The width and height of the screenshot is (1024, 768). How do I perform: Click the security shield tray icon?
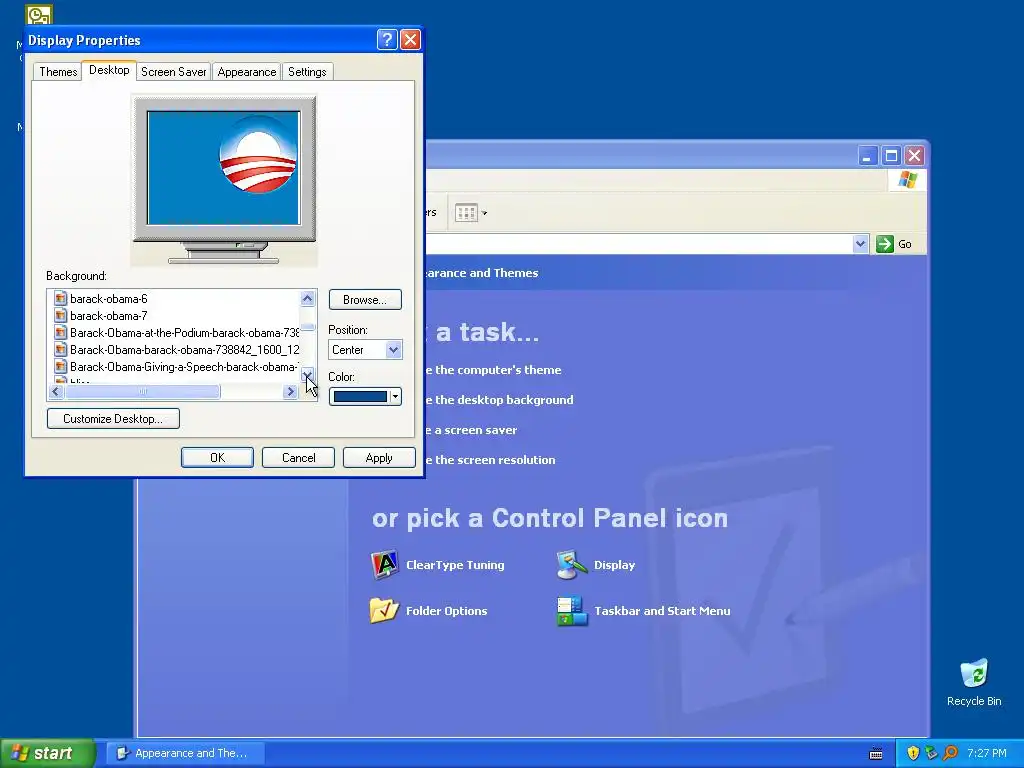click(913, 753)
